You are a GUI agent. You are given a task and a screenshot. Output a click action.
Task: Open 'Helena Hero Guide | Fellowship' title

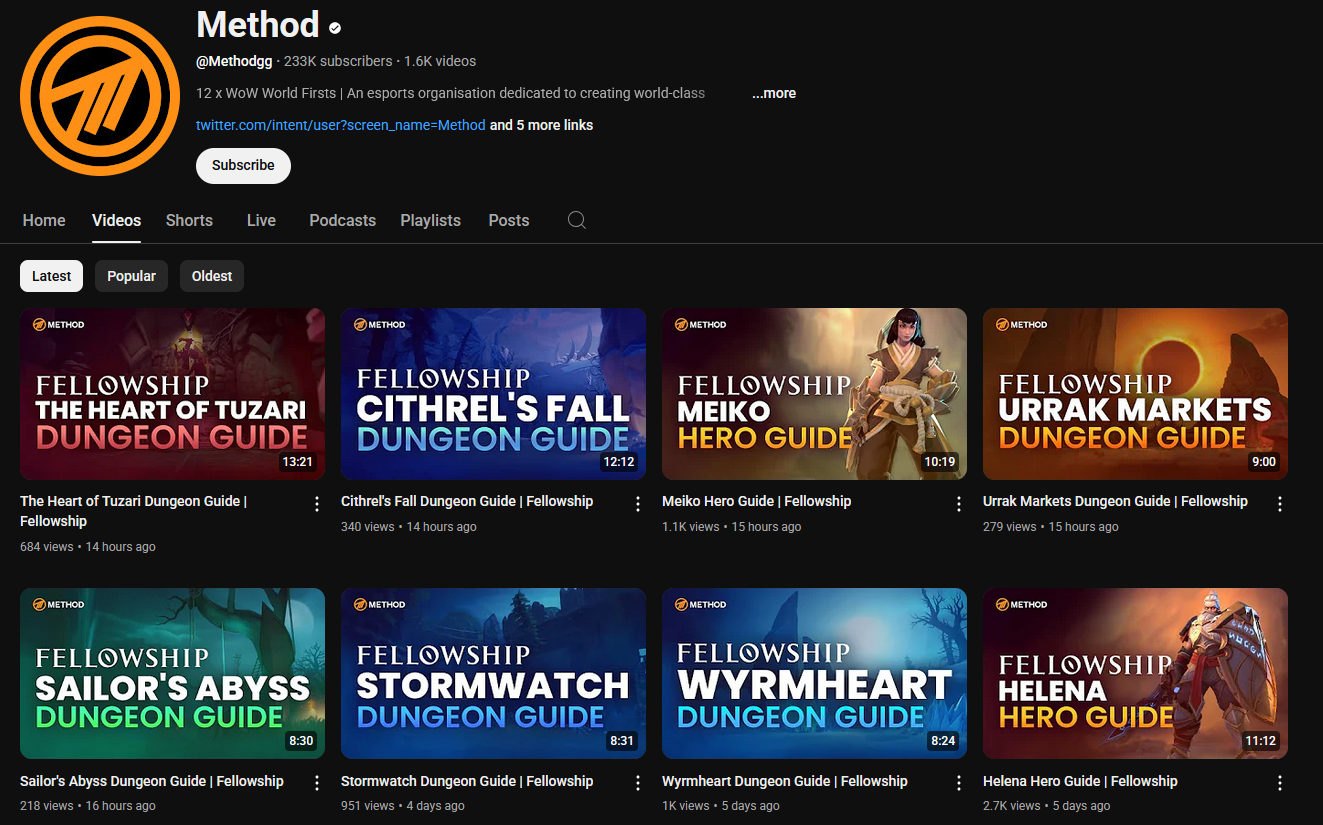(x=1080, y=781)
